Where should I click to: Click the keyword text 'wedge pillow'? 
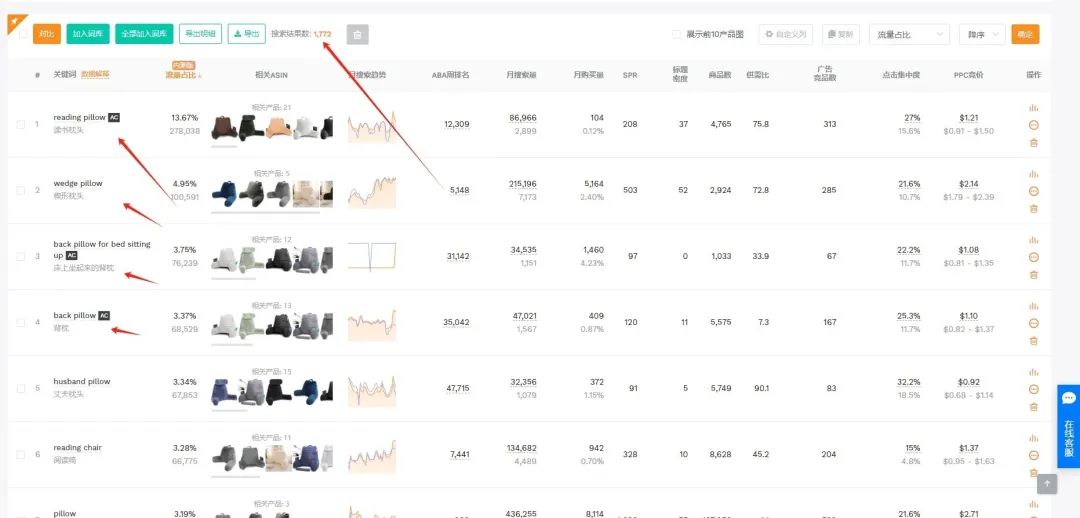click(78, 183)
